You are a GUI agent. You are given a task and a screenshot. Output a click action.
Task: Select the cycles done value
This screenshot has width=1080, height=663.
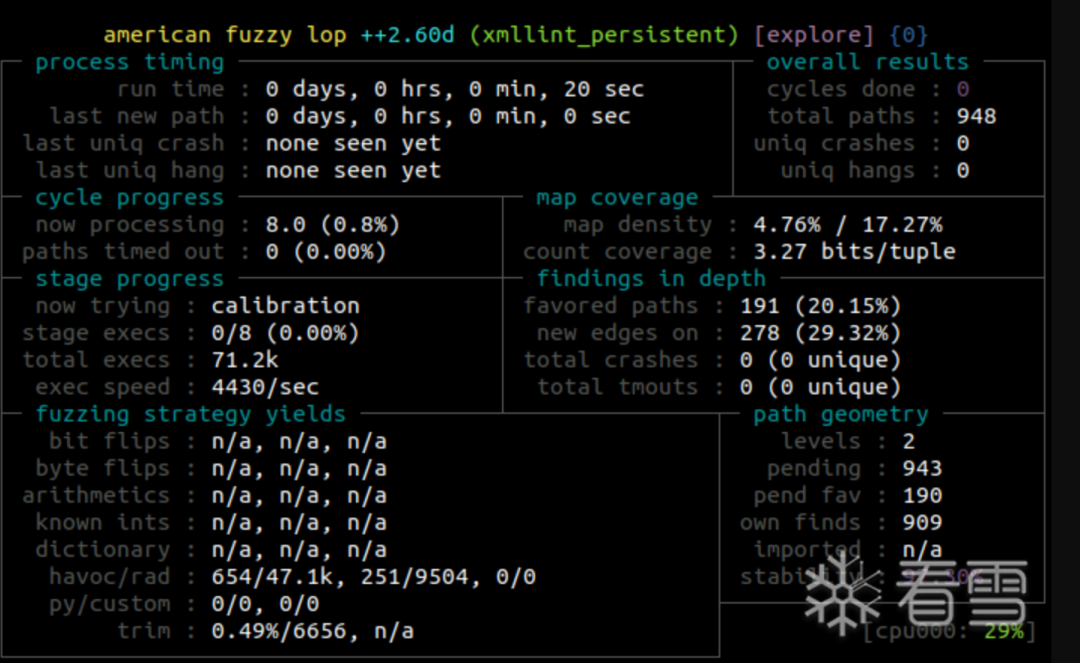tap(963, 89)
